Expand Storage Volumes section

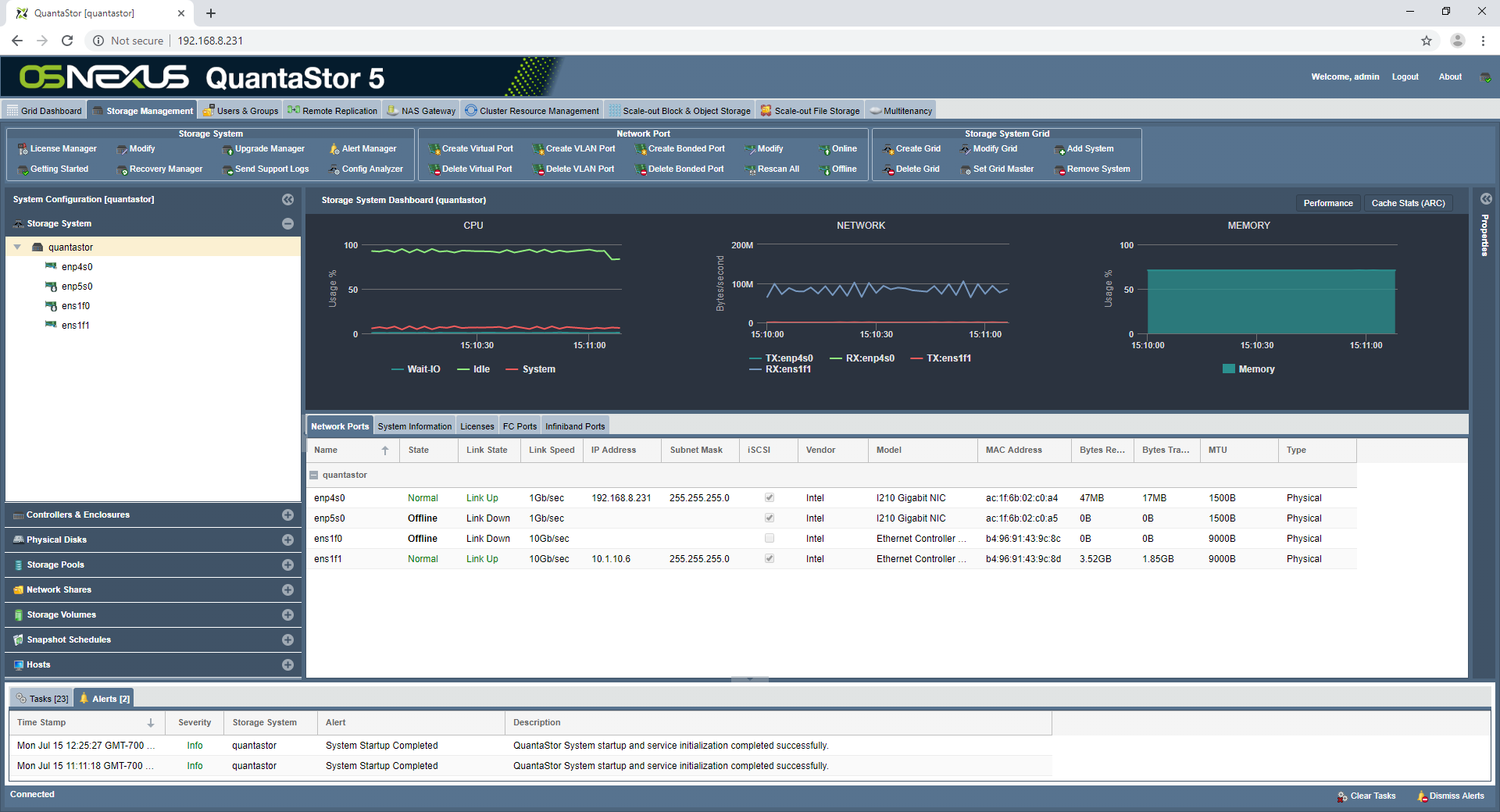point(287,614)
